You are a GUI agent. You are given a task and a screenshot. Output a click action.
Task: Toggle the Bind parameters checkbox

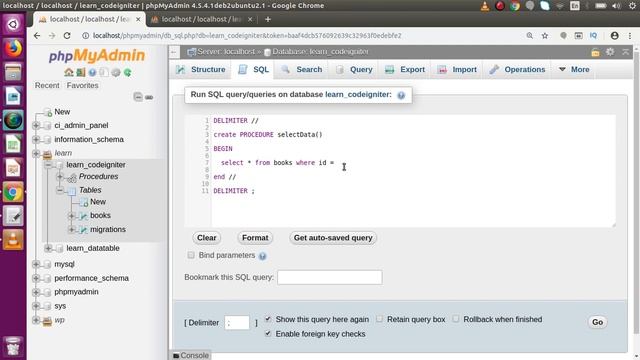[x=191, y=255]
